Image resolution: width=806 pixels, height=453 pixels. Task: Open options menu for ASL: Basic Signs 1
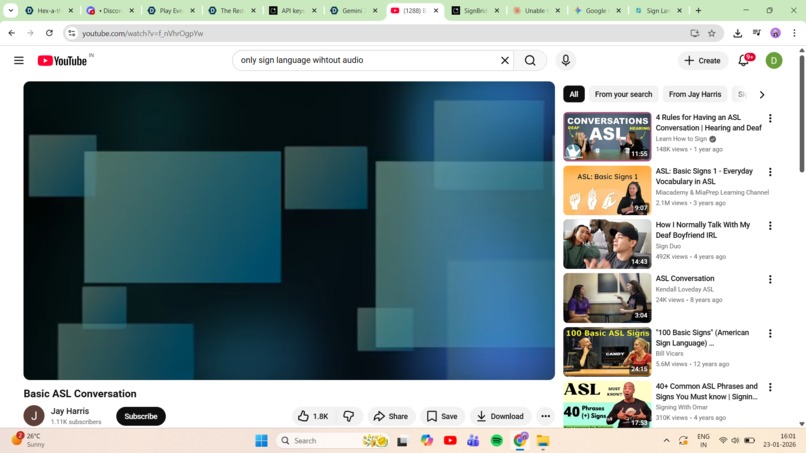[x=770, y=172]
